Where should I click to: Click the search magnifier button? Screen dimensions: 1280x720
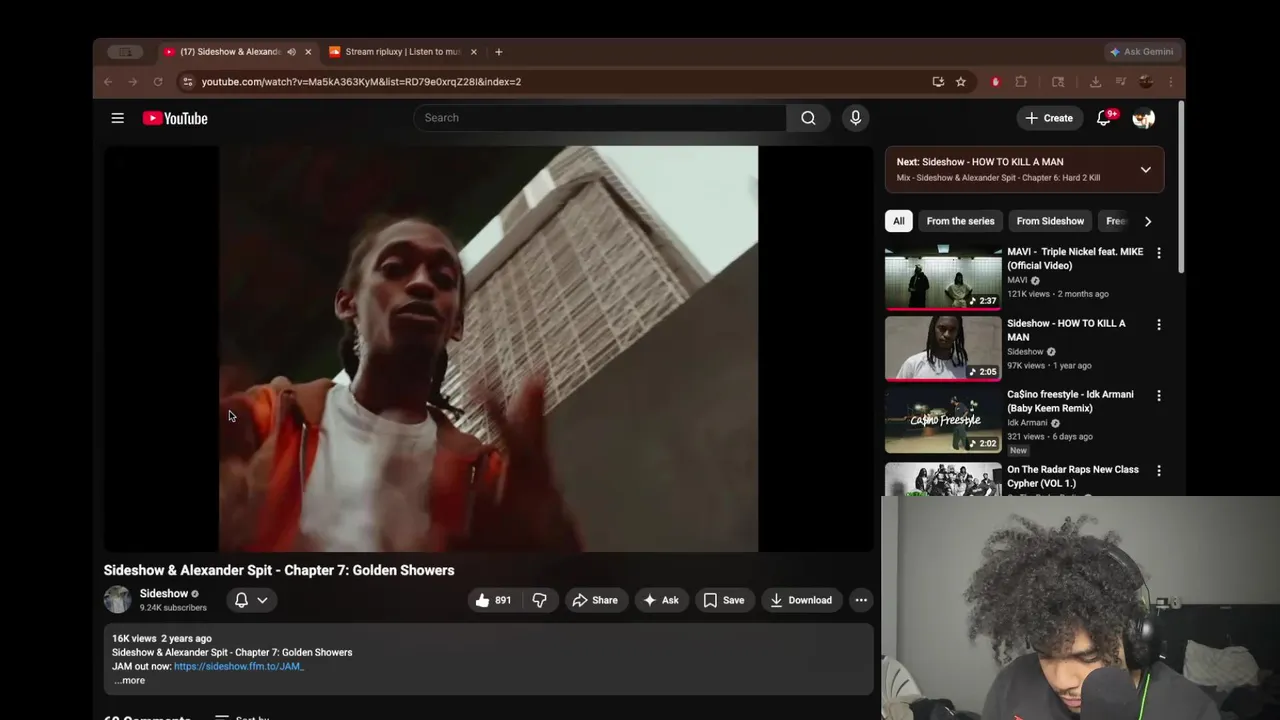point(808,118)
